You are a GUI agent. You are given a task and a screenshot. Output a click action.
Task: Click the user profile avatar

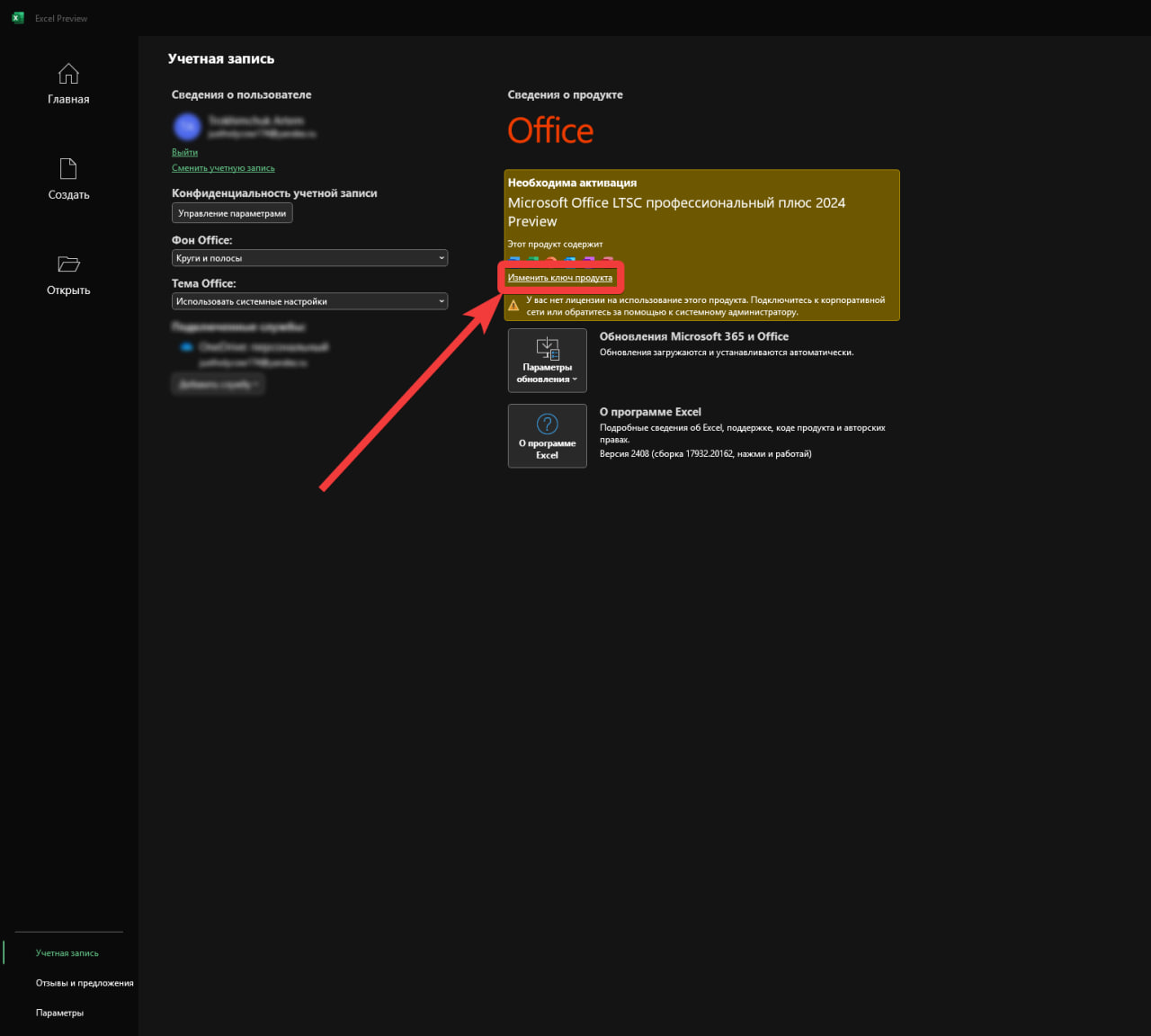pyautogui.click(x=187, y=127)
